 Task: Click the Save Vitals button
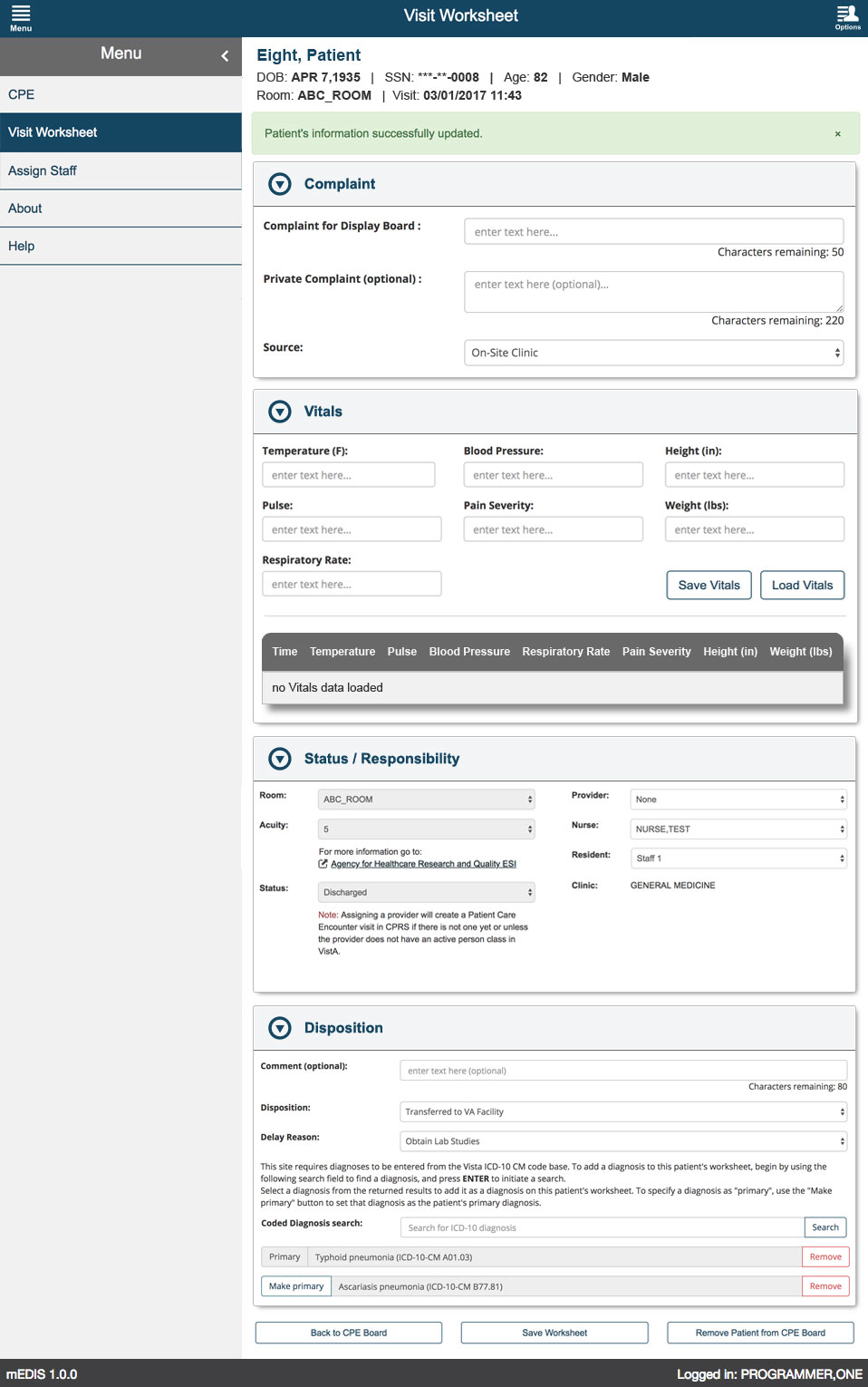click(709, 585)
